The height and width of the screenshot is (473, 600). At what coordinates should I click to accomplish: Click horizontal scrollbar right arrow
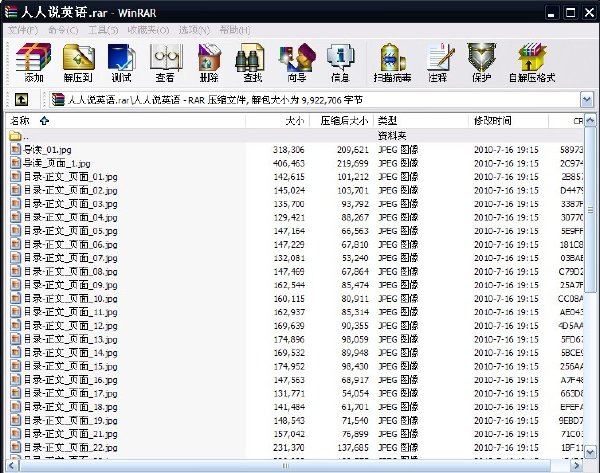coord(576,466)
